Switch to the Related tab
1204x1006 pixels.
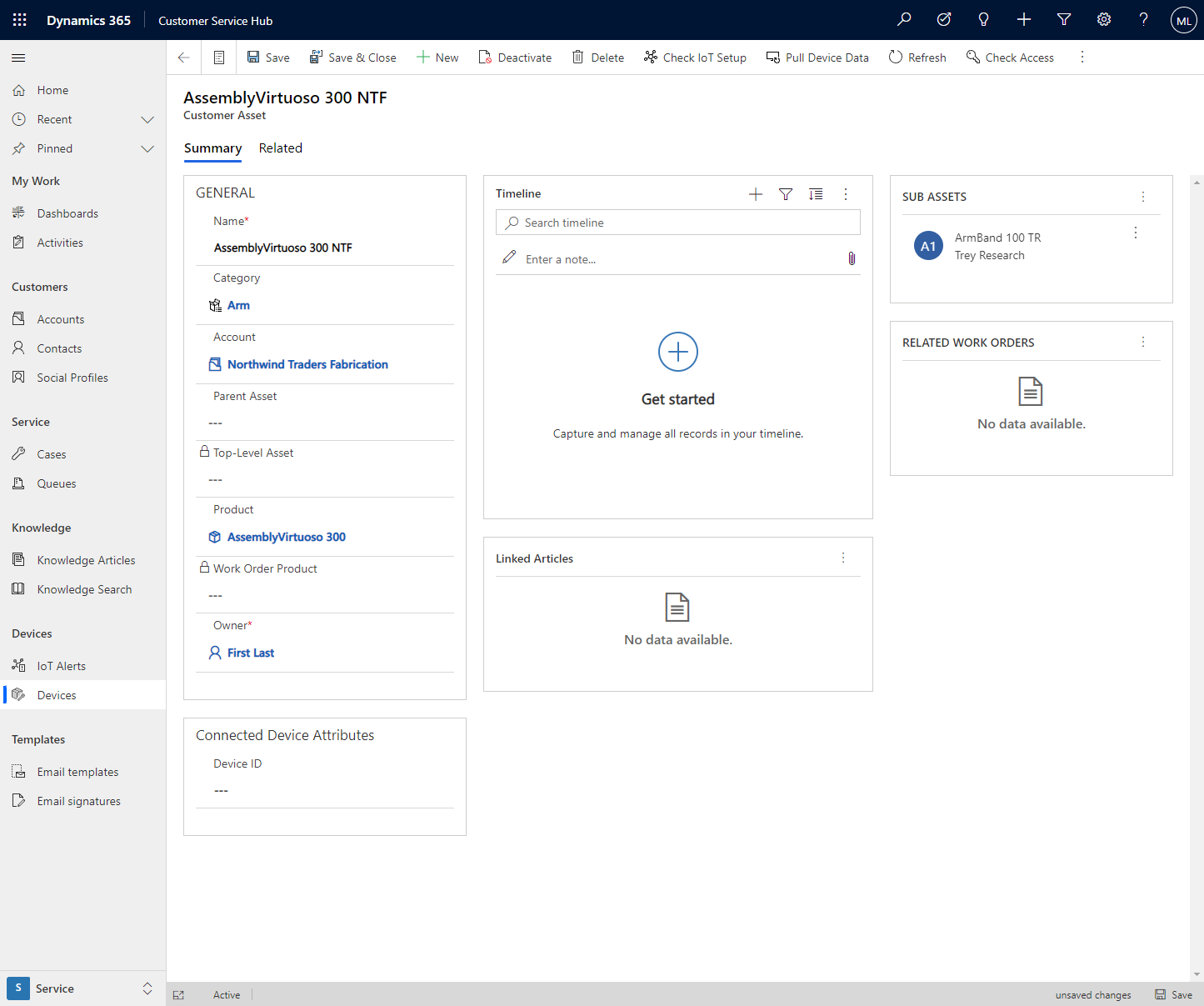[281, 148]
